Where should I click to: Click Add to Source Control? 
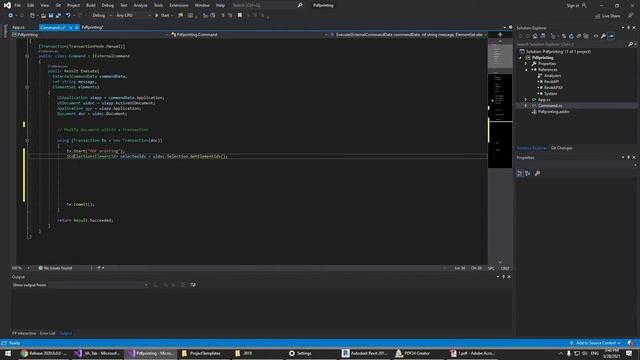[596, 343]
